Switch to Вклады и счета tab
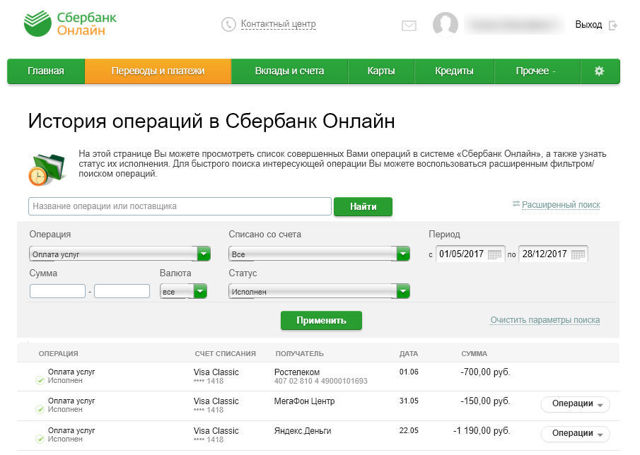The image size is (640, 455). click(x=289, y=71)
